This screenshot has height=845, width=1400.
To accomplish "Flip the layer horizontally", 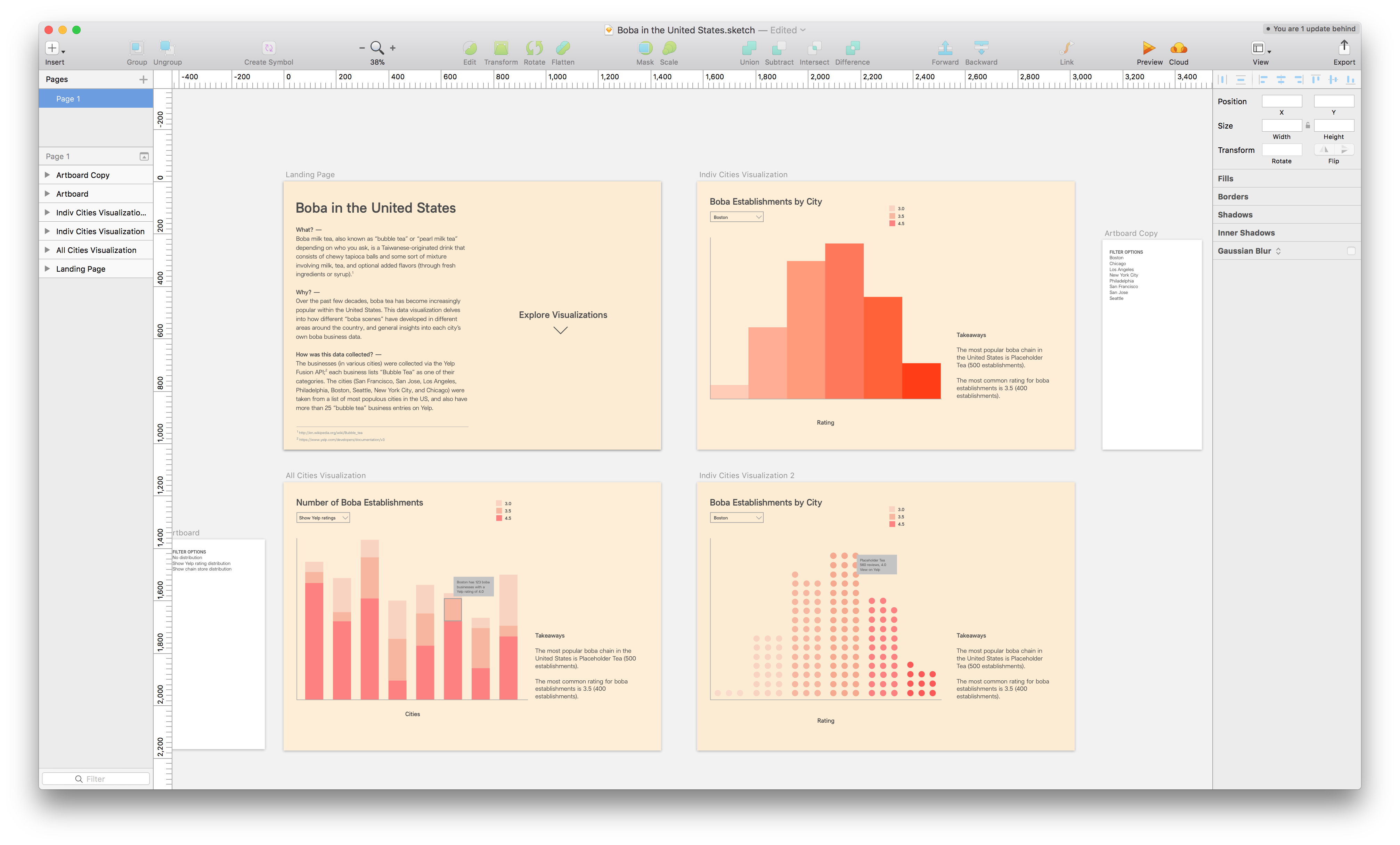I will [1324, 150].
